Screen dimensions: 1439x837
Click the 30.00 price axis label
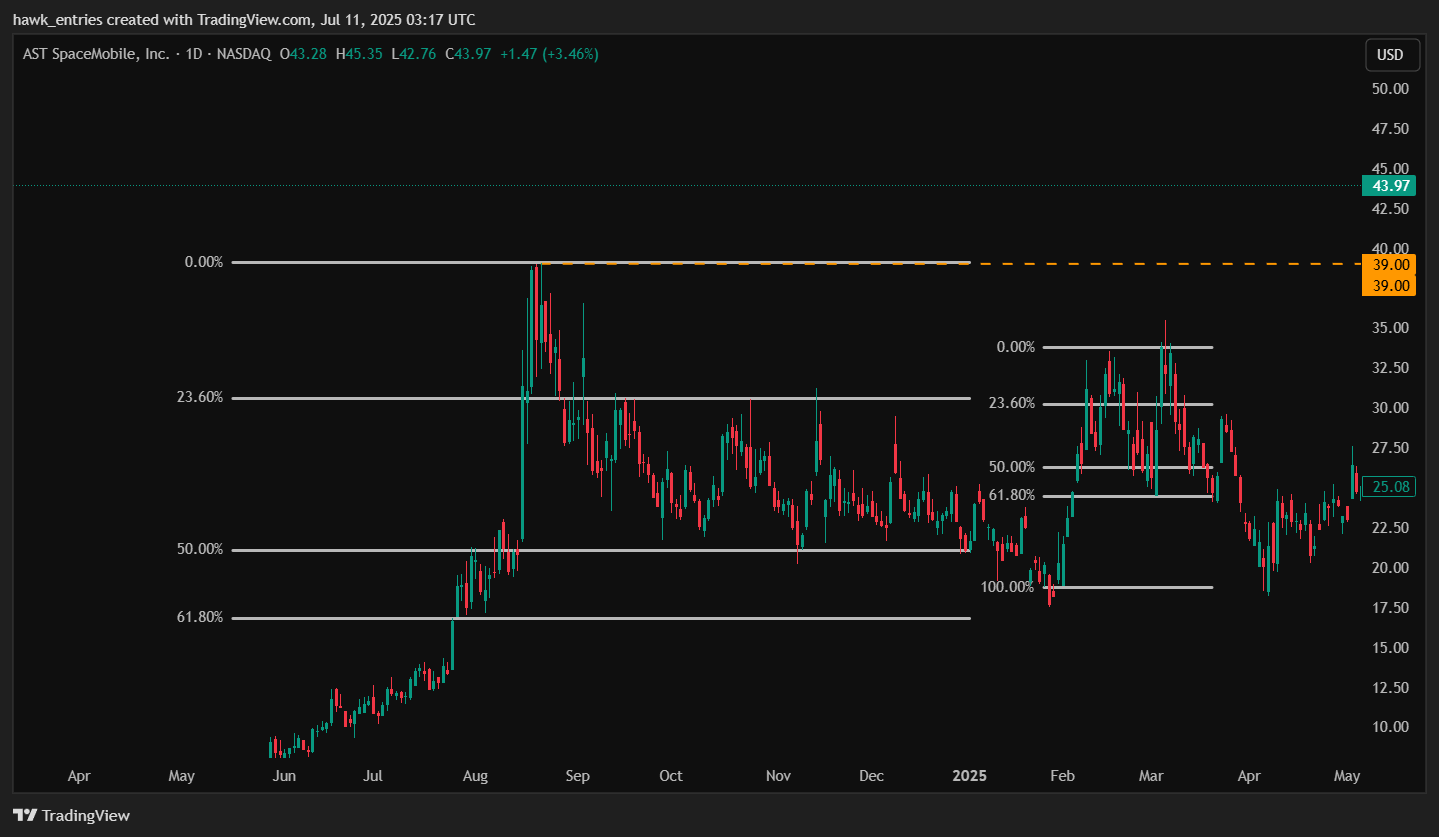pos(1391,408)
